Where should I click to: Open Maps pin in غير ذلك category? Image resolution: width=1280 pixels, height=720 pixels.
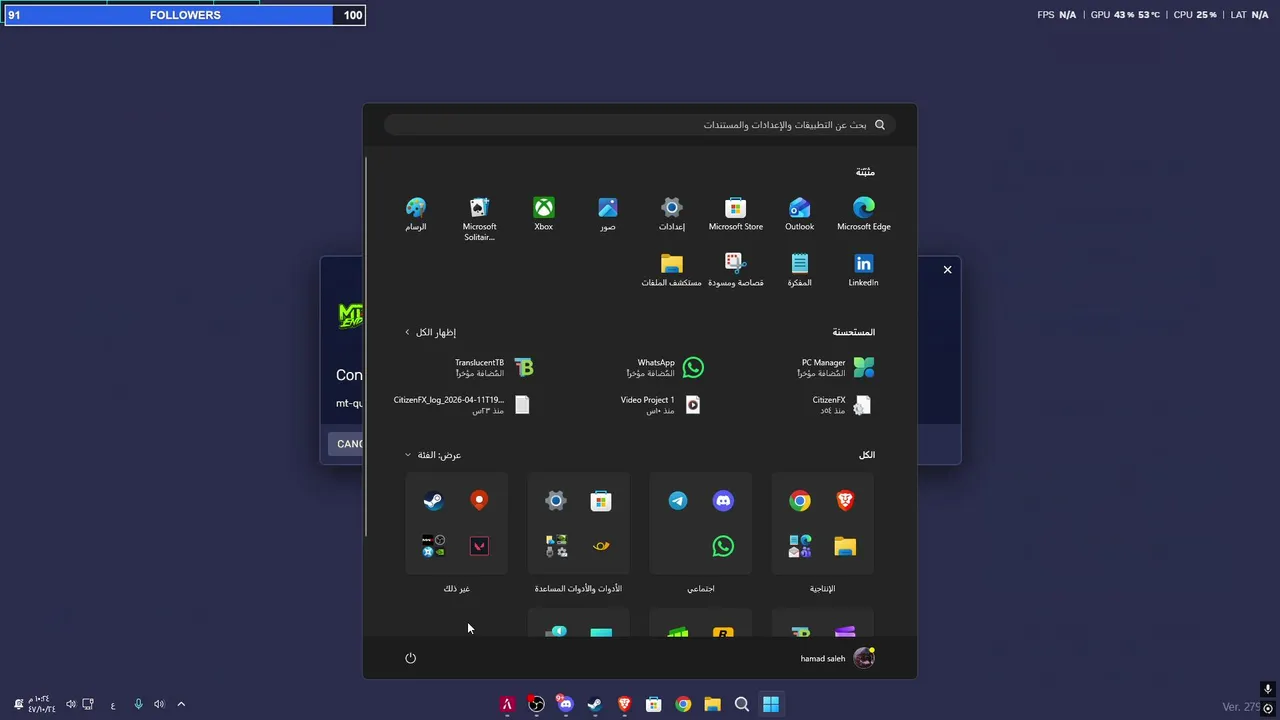coord(479,501)
